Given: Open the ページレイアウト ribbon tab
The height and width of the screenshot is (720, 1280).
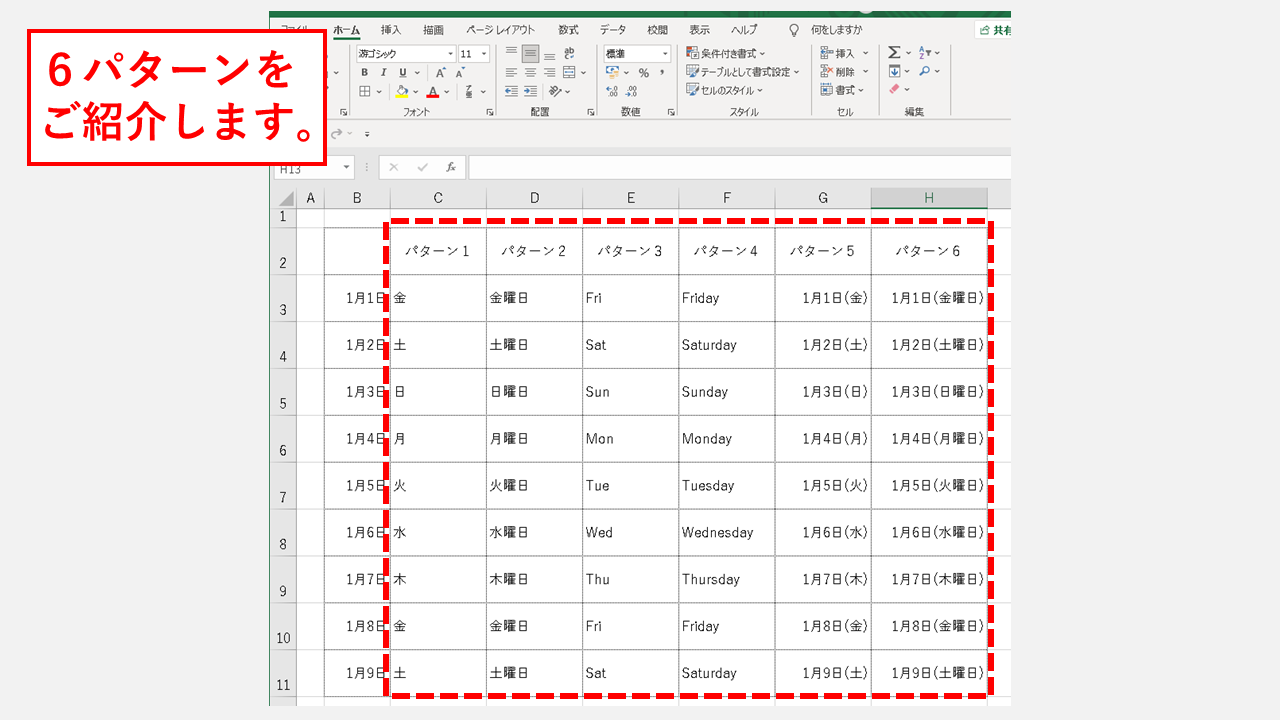Looking at the screenshot, I should 500,30.
